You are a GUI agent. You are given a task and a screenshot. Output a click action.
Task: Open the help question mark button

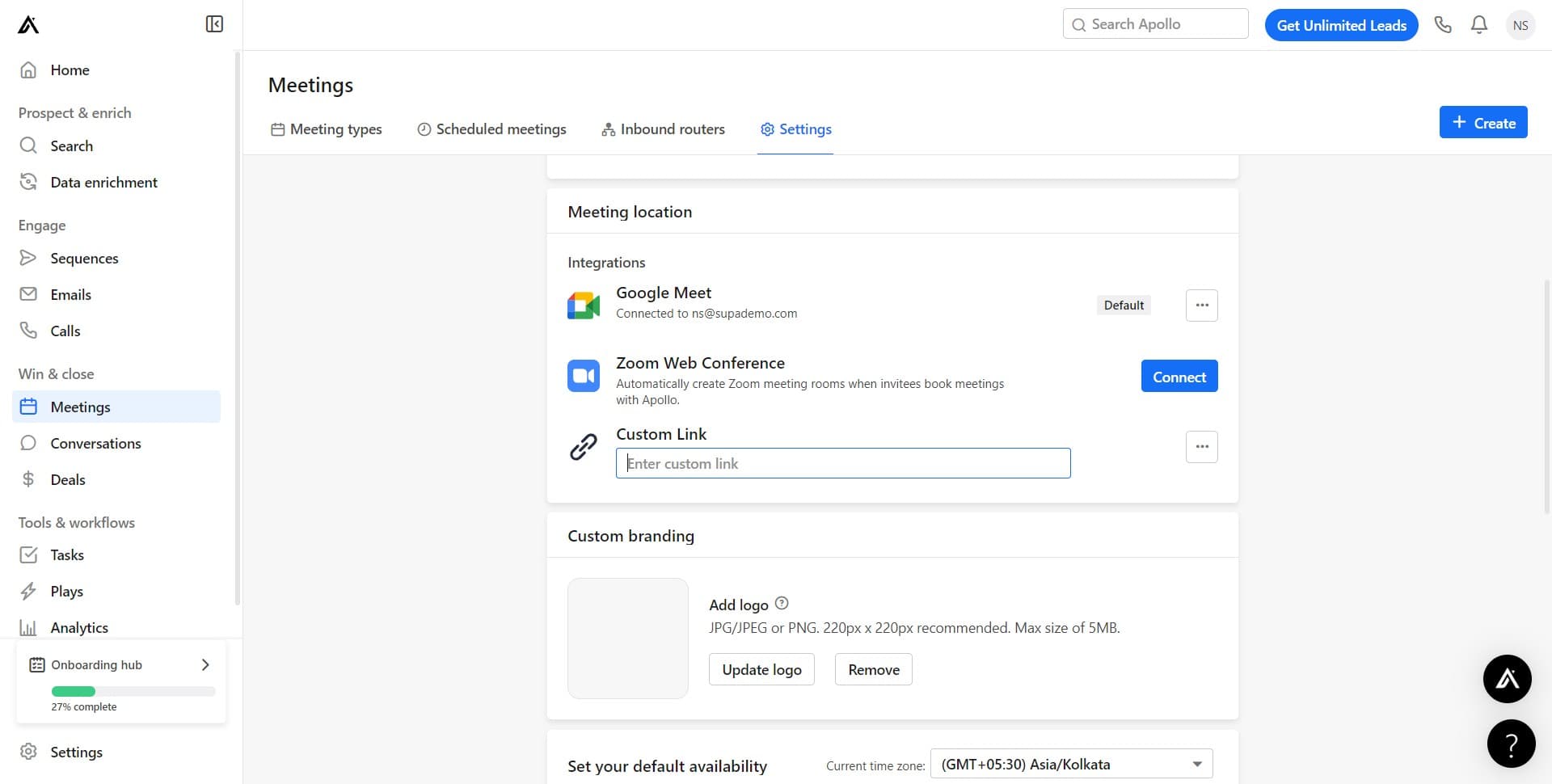point(1511,744)
